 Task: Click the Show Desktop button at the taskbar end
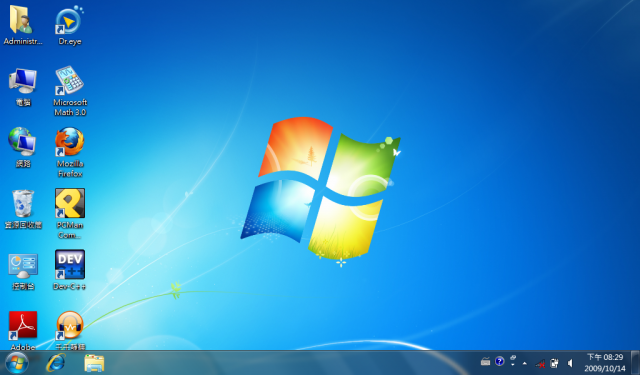pos(635,363)
